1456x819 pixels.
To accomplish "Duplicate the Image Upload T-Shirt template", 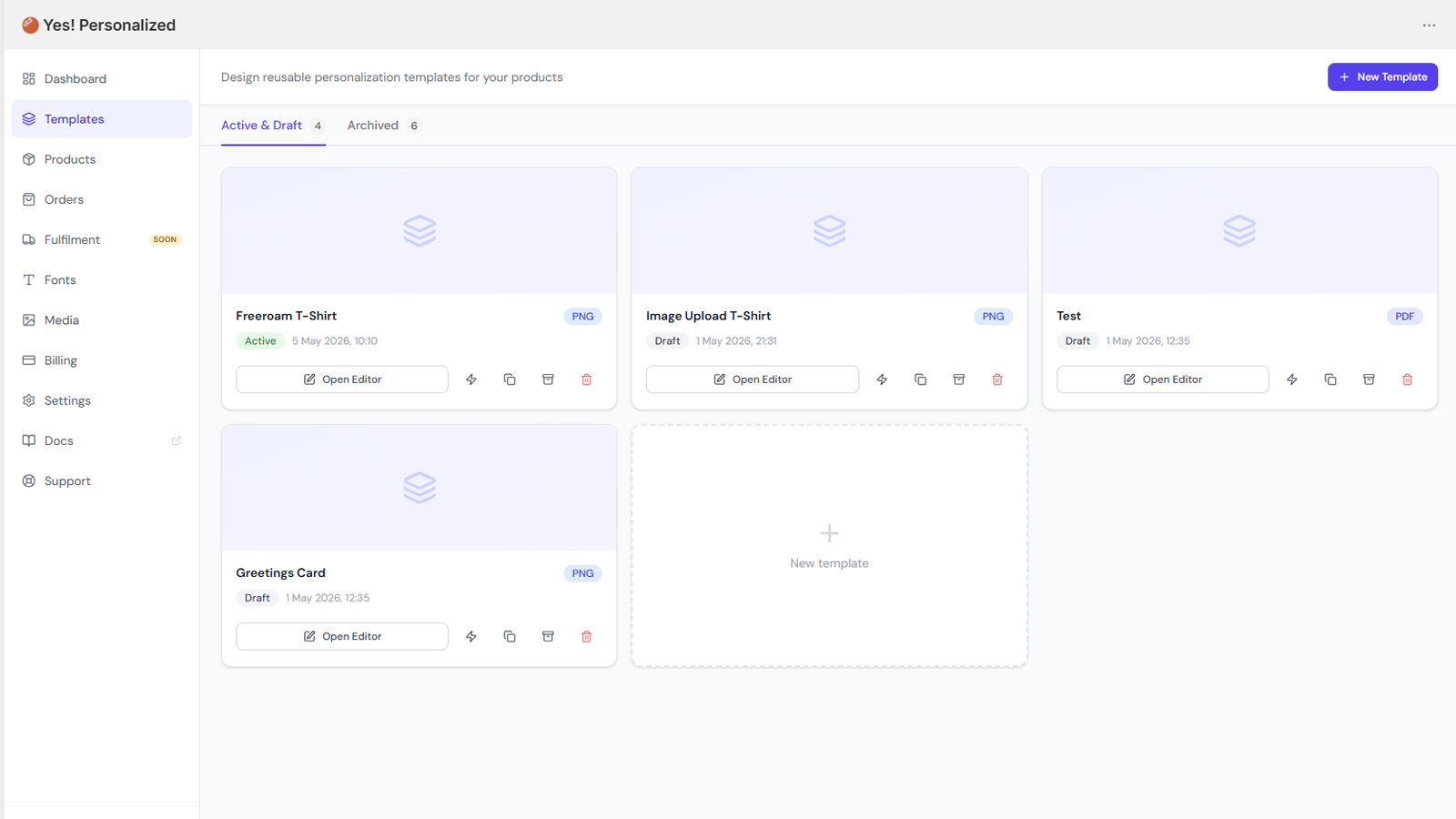I will [x=920, y=379].
